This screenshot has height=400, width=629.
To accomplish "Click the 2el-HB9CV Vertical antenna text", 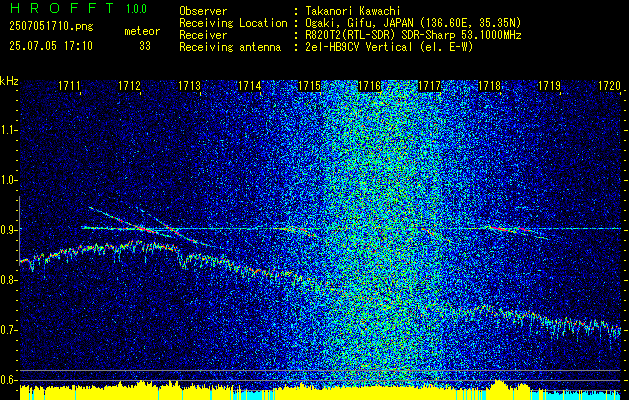I will click(x=389, y=47).
